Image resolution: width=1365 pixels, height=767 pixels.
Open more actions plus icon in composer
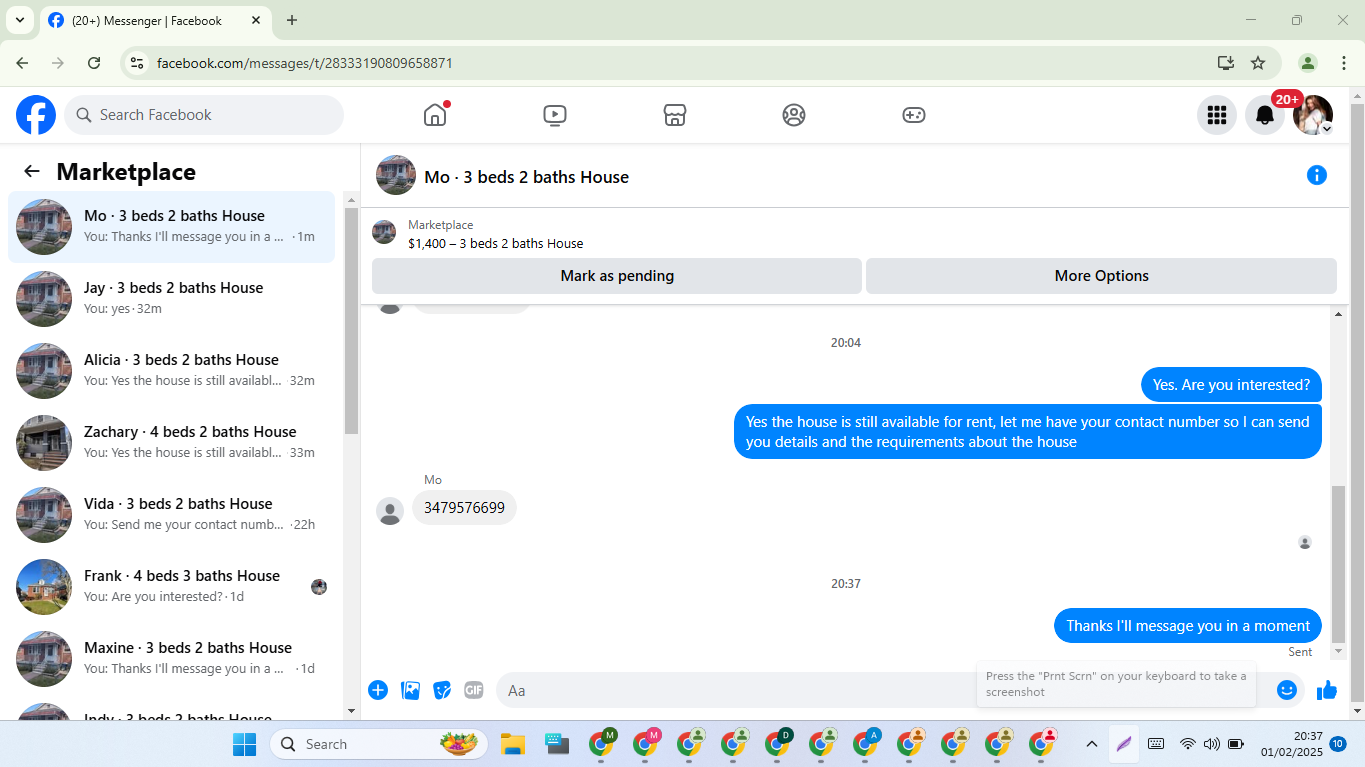(378, 690)
